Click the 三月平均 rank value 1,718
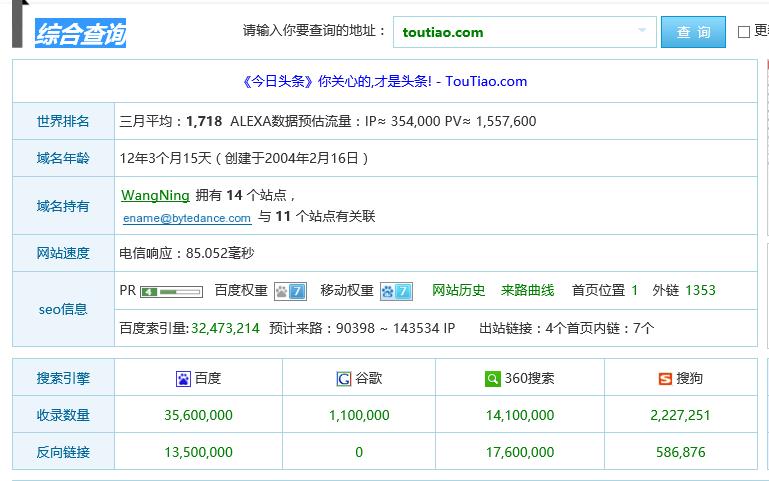Screen dimensions: 769x481 click(x=204, y=121)
